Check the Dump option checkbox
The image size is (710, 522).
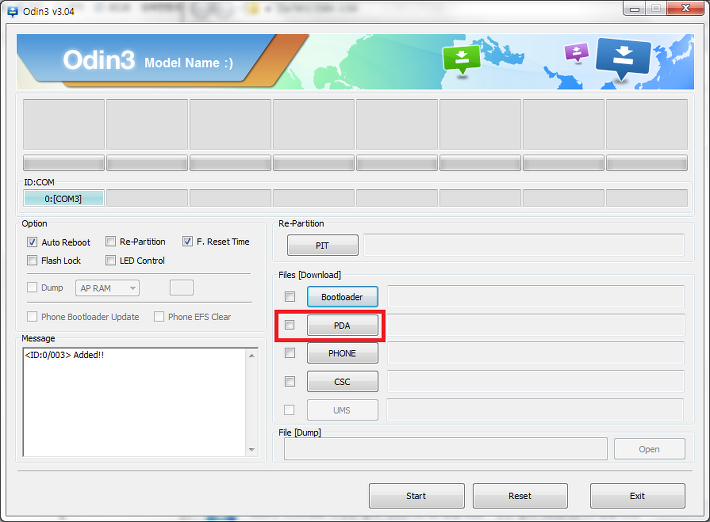[x=32, y=287]
